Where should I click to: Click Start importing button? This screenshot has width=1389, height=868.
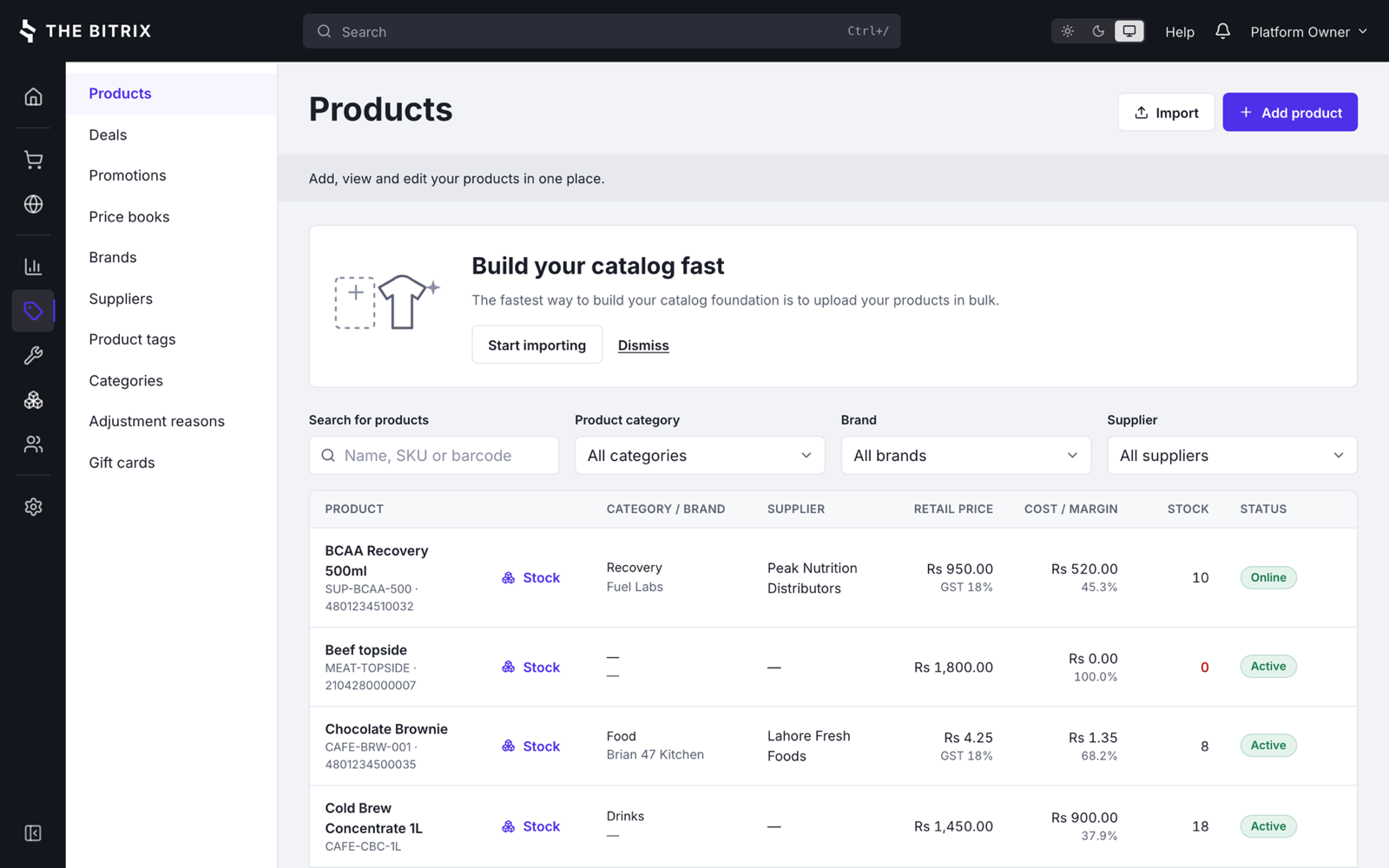click(537, 345)
